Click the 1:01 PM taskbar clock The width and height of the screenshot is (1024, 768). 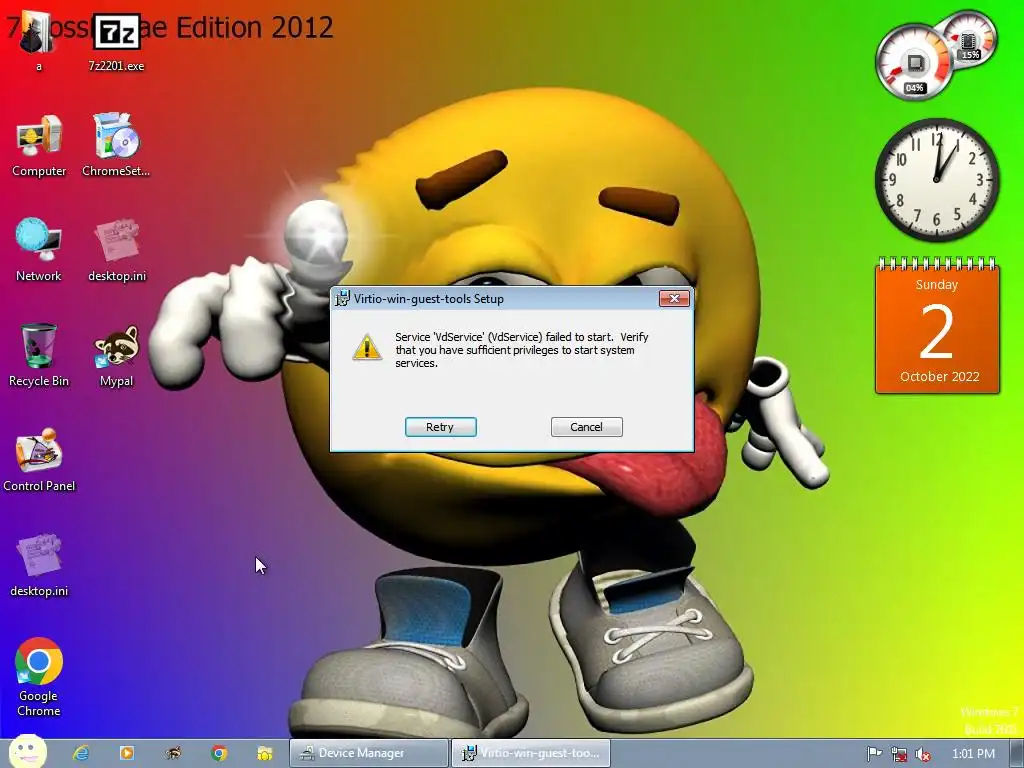pyautogui.click(x=974, y=754)
